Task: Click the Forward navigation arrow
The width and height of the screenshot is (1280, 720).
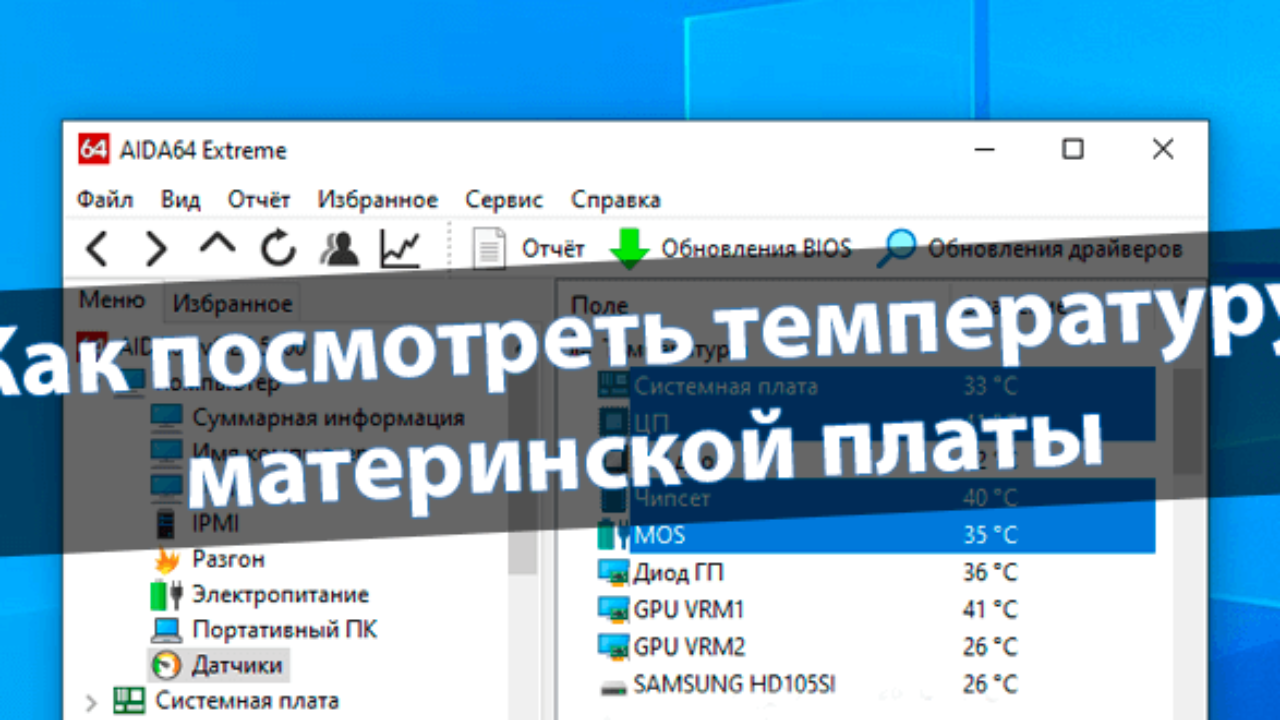Action: pyautogui.click(x=156, y=249)
